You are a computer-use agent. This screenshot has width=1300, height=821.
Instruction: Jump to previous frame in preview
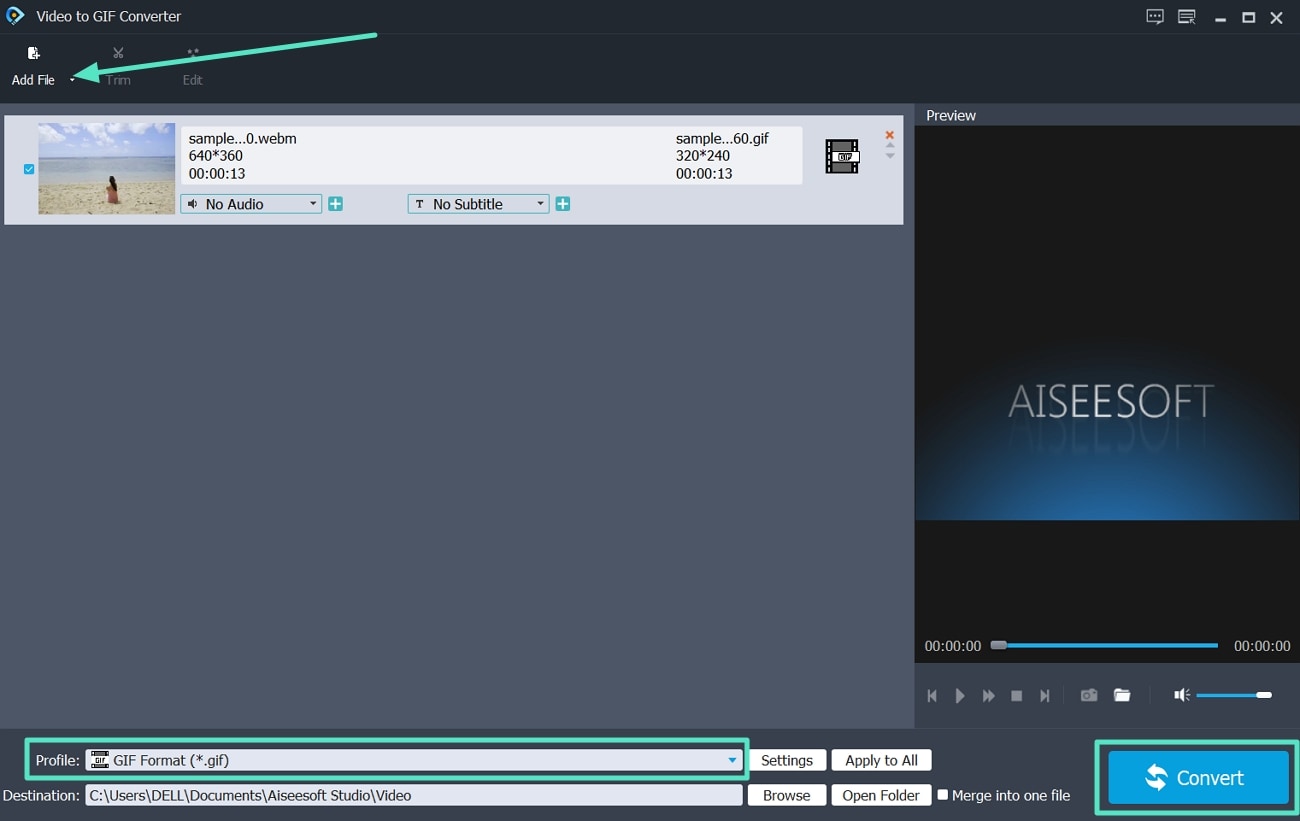point(932,695)
